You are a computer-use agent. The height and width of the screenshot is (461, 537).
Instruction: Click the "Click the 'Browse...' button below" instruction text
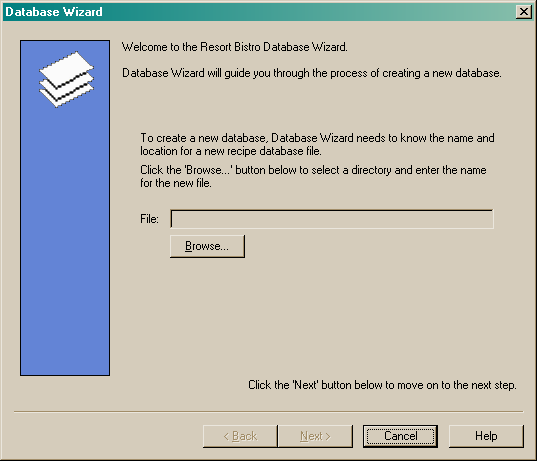(x=313, y=176)
